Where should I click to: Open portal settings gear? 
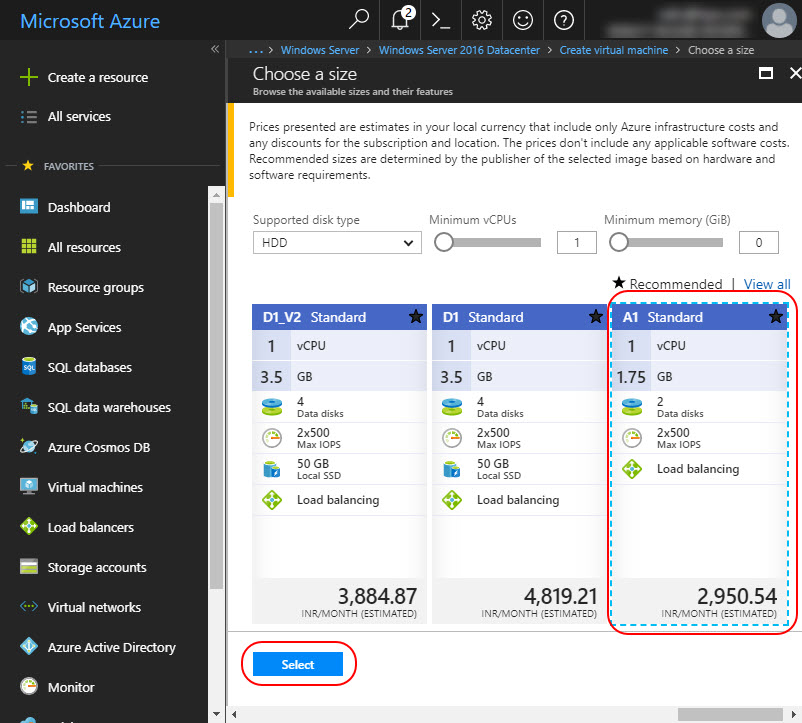click(481, 20)
